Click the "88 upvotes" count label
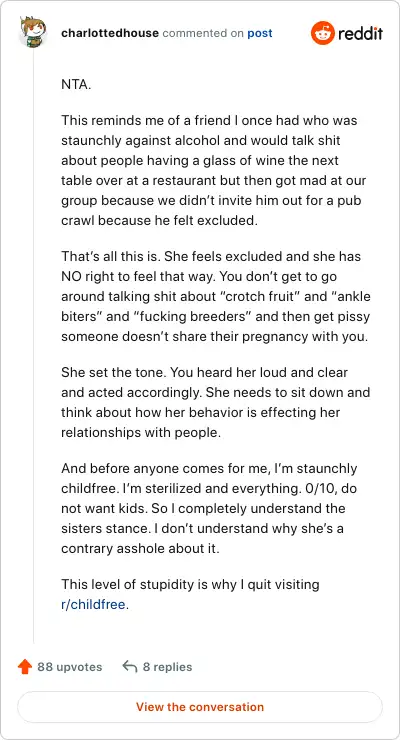Viewport: 400px width, 740px height. coord(70,667)
